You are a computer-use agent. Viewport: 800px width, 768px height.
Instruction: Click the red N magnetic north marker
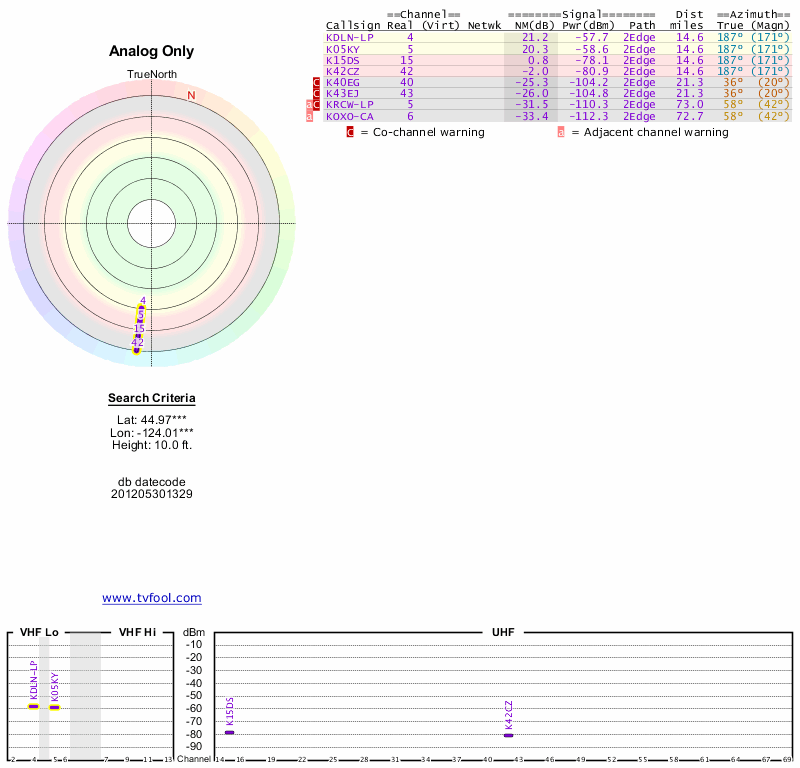[x=191, y=95]
